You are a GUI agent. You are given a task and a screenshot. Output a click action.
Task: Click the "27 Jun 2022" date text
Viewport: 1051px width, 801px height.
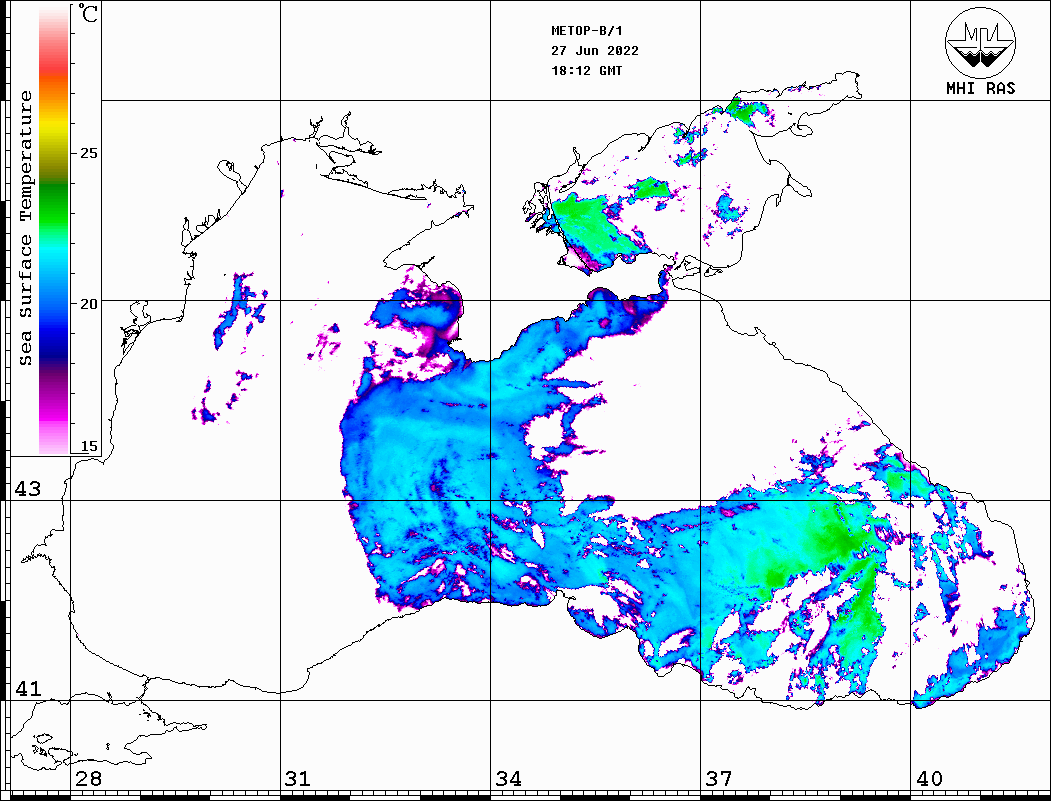coord(595,51)
